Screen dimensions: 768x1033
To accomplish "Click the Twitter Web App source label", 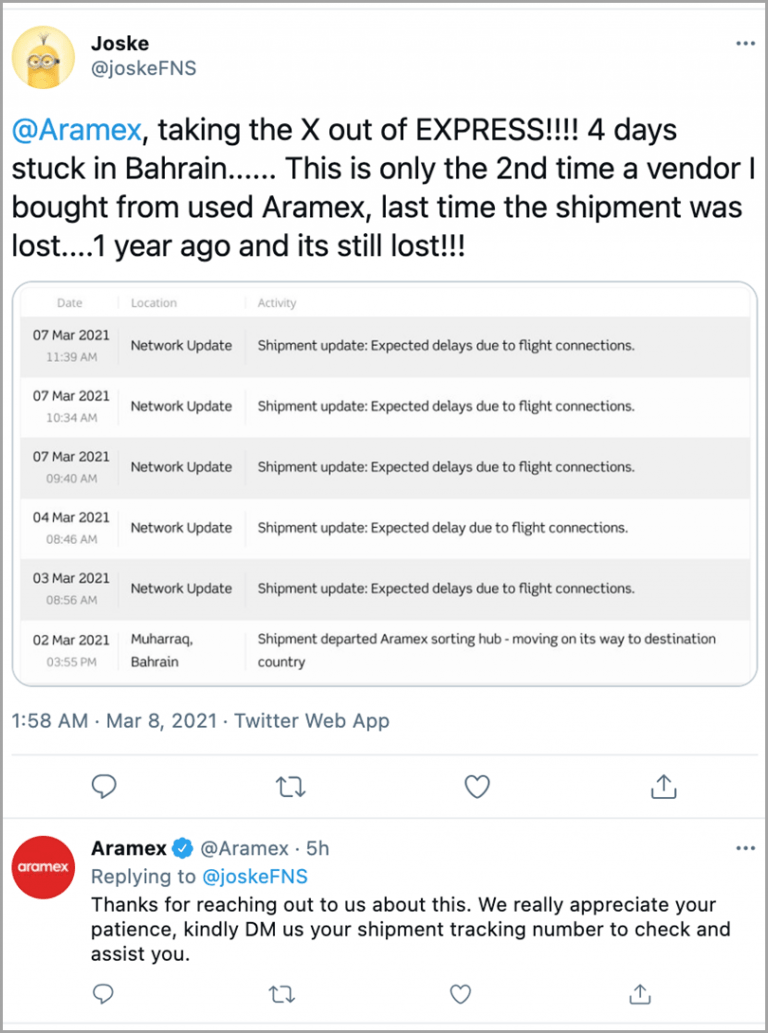I will tap(312, 720).
